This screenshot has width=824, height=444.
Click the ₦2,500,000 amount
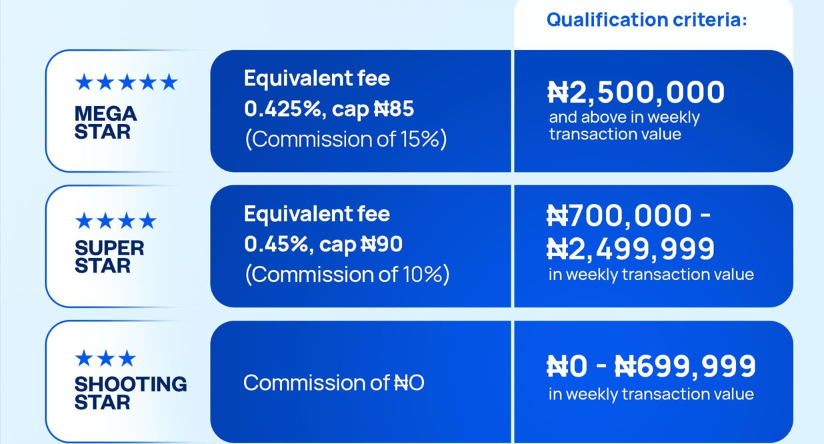click(x=636, y=92)
